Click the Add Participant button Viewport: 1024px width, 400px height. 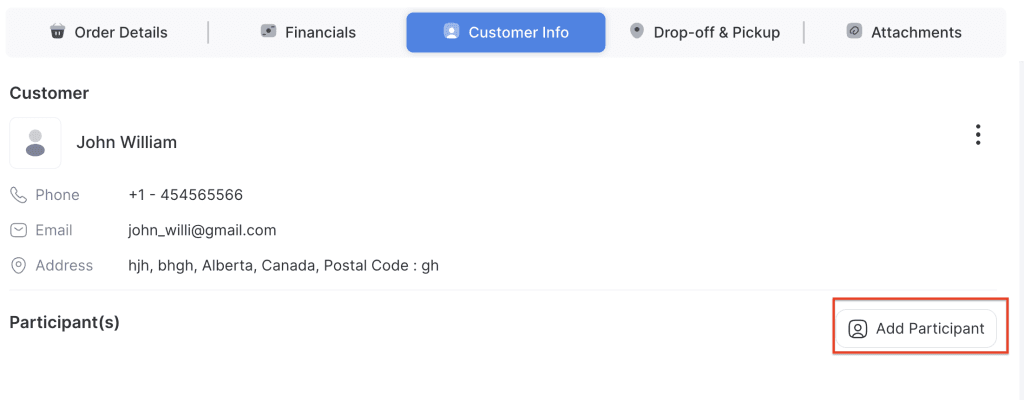pyautogui.click(x=917, y=329)
